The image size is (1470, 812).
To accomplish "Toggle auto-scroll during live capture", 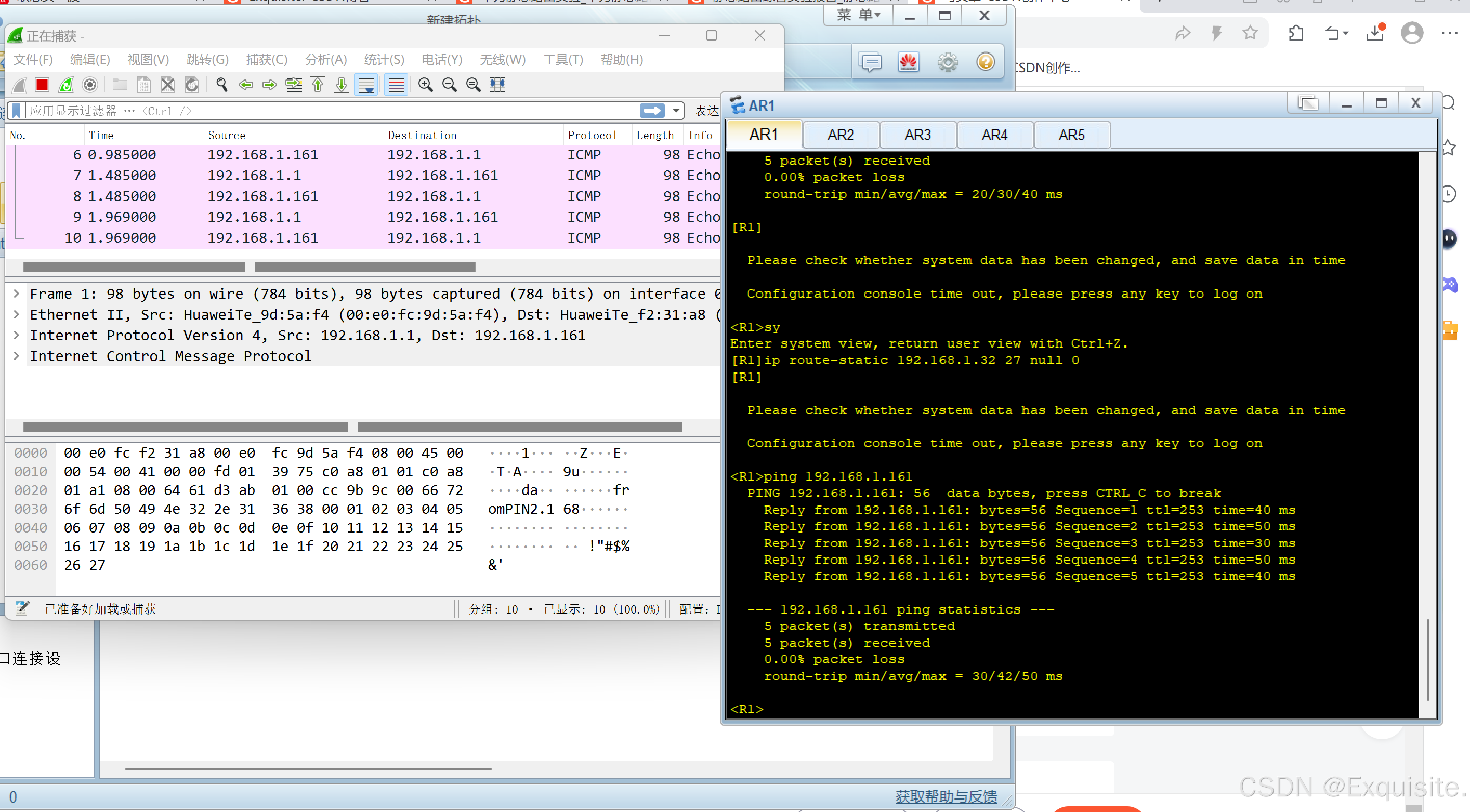I will pos(366,85).
